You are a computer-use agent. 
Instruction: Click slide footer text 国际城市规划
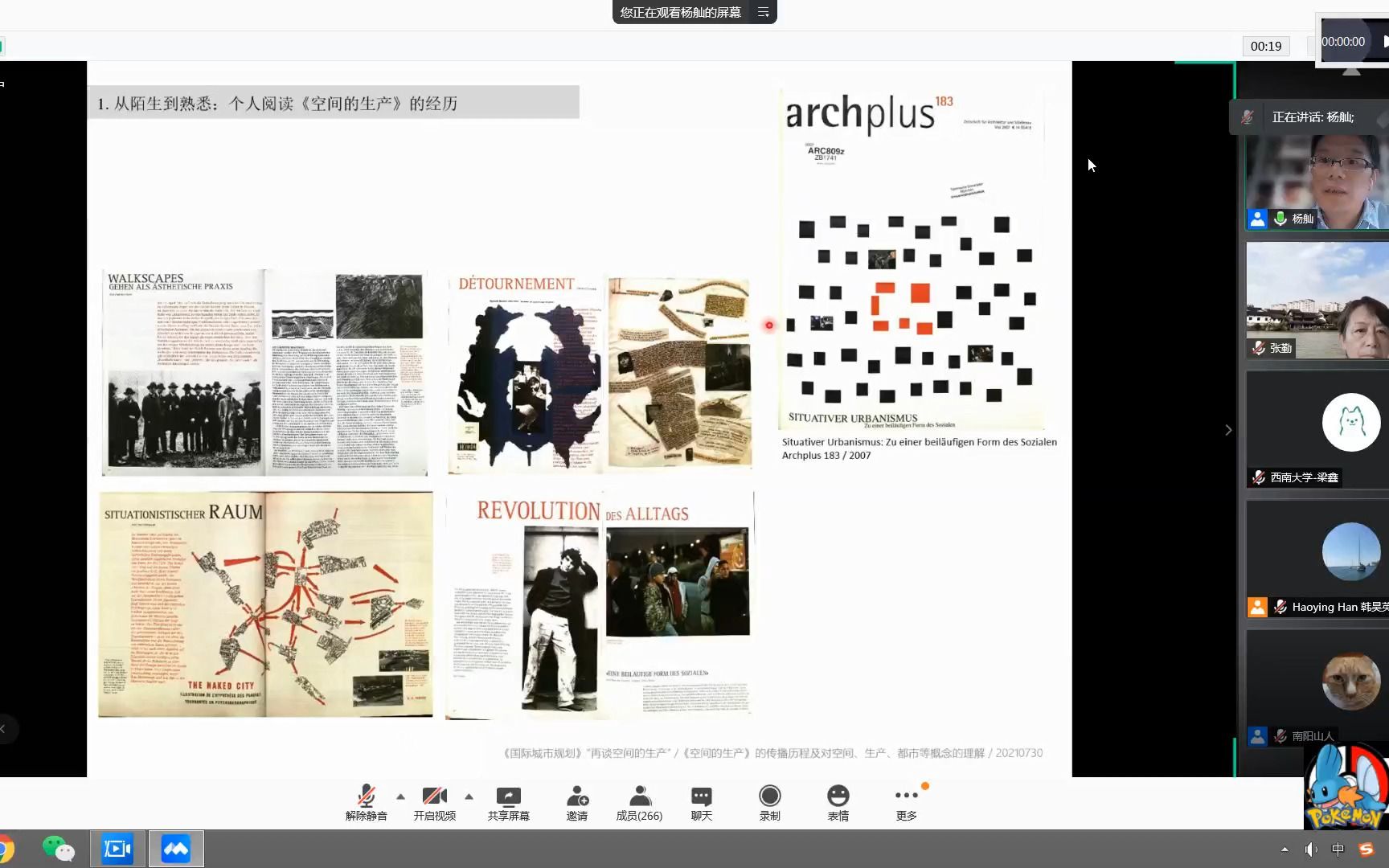[x=772, y=753]
